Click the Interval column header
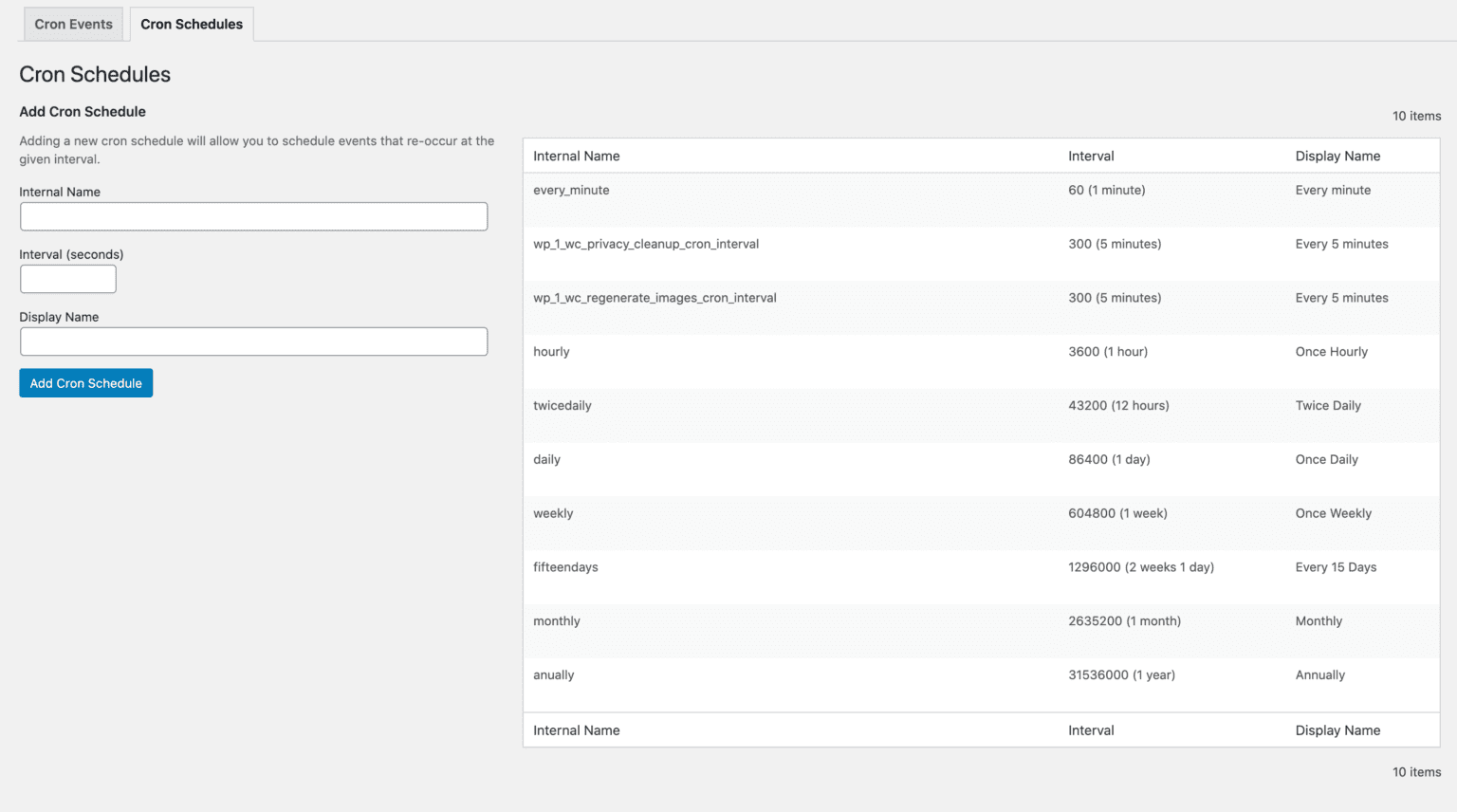This screenshot has height=812, width=1457. tap(1091, 156)
